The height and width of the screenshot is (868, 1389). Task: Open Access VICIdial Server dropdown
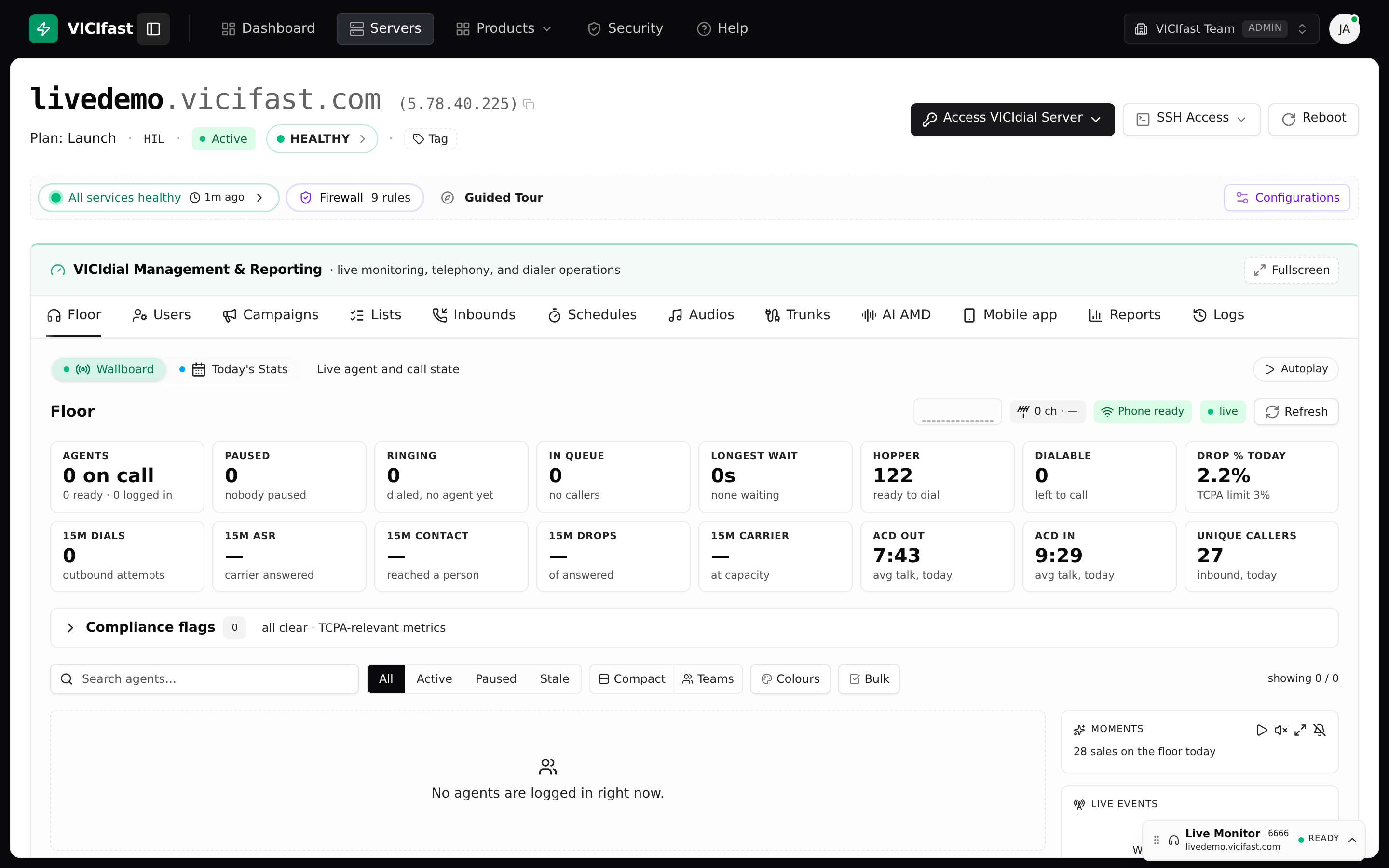click(x=1012, y=119)
